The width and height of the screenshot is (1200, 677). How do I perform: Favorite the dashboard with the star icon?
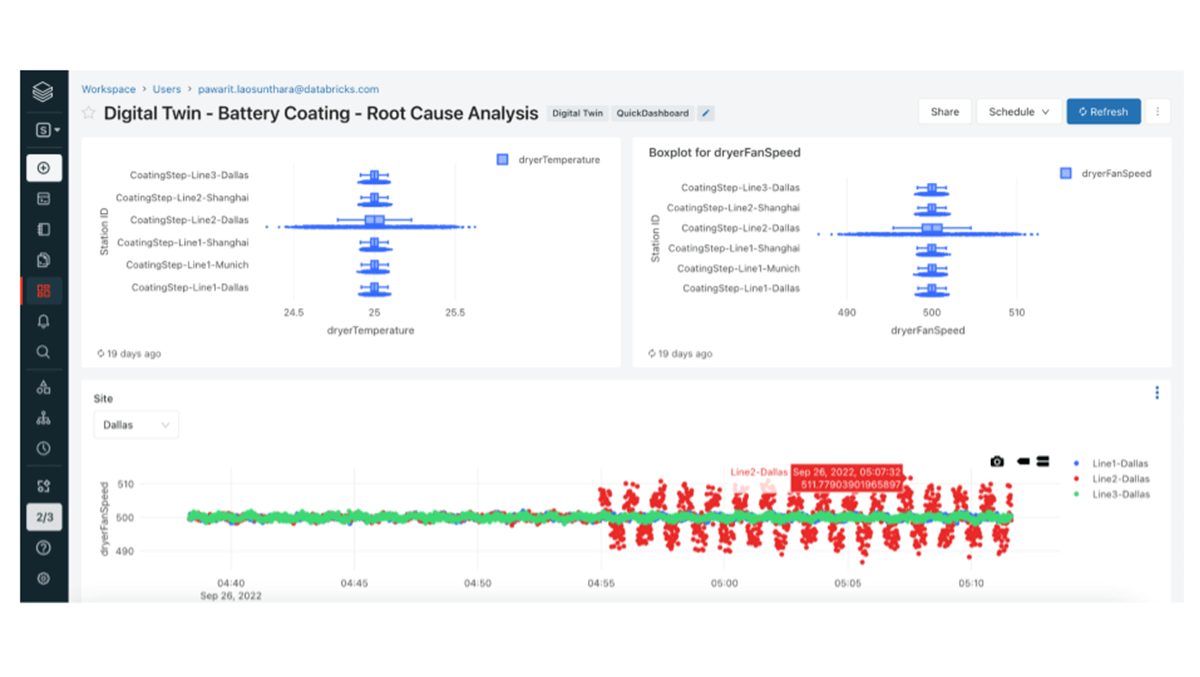[x=89, y=113]
